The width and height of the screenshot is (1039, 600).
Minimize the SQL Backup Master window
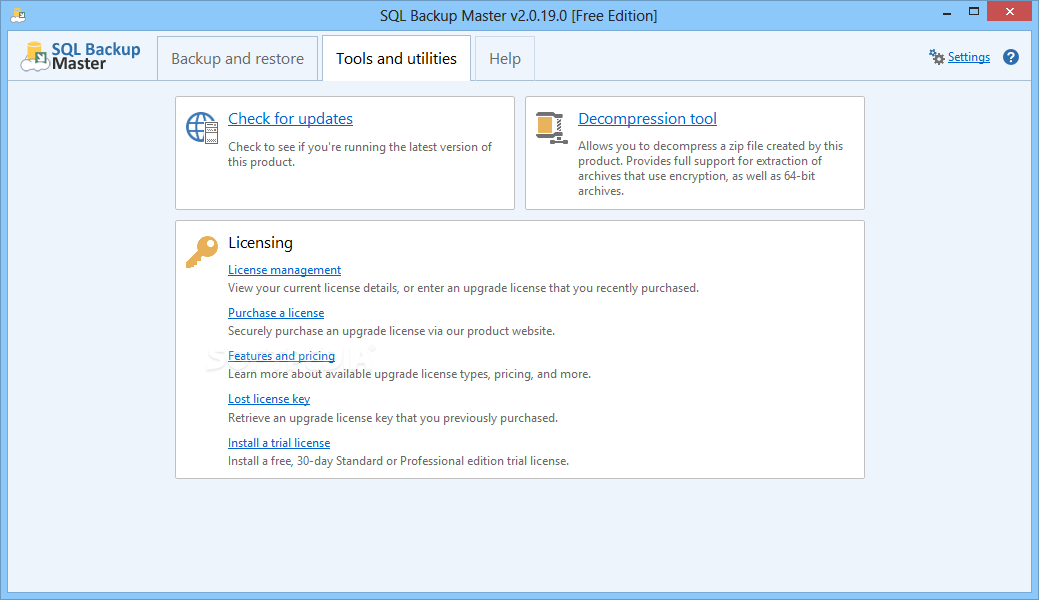point(947,12)
